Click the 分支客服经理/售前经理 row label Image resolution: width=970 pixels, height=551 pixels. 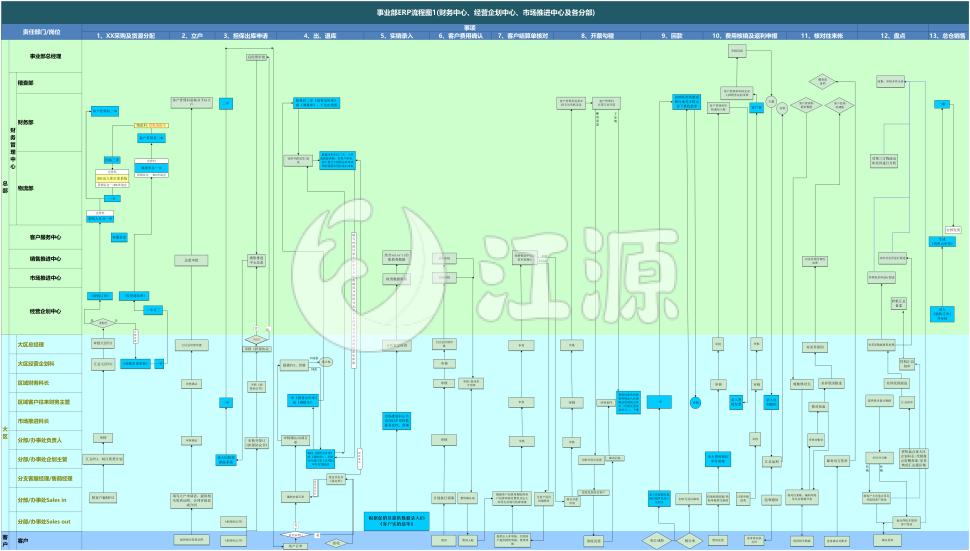click(45, 479)
